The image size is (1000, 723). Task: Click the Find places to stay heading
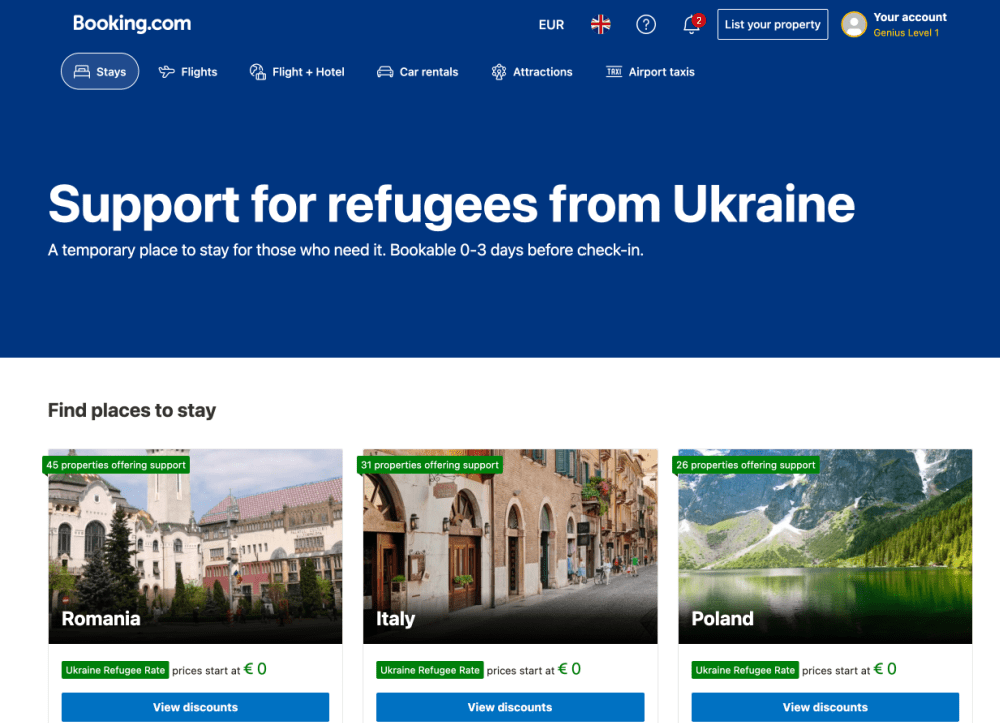pos(132,410)
